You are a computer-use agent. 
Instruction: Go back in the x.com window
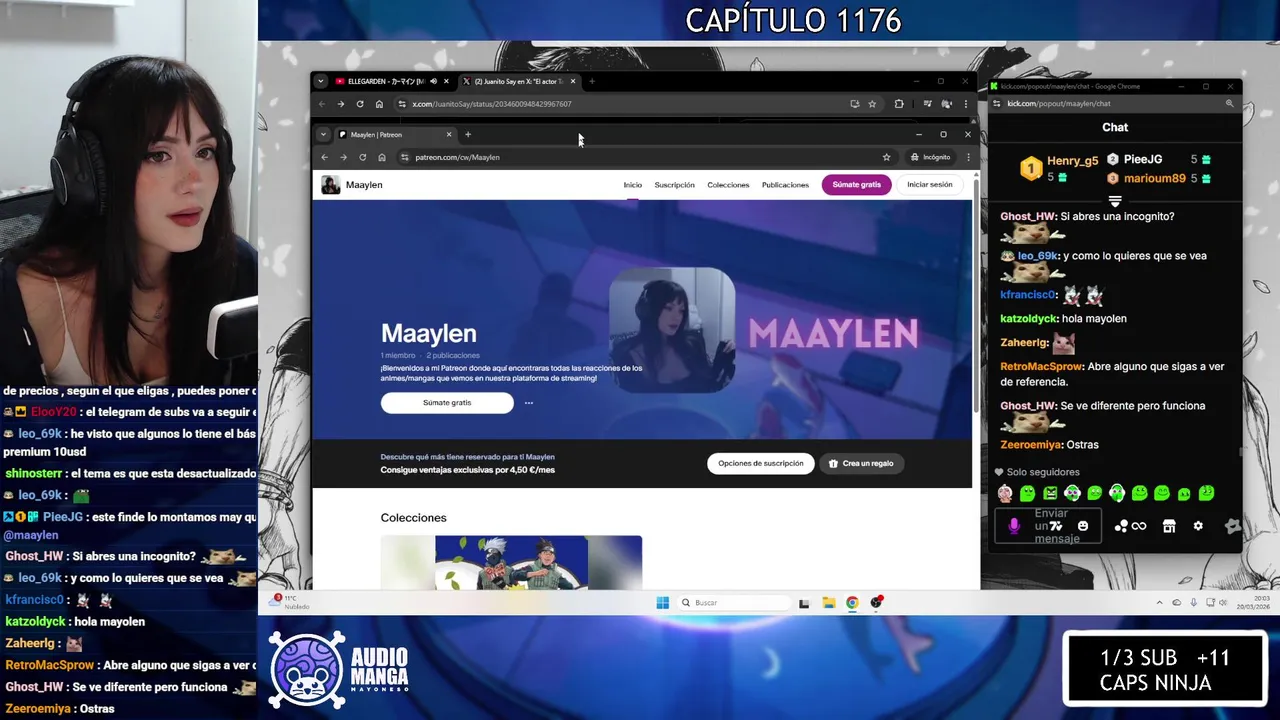pyautogui.click(x=322, y=104)
